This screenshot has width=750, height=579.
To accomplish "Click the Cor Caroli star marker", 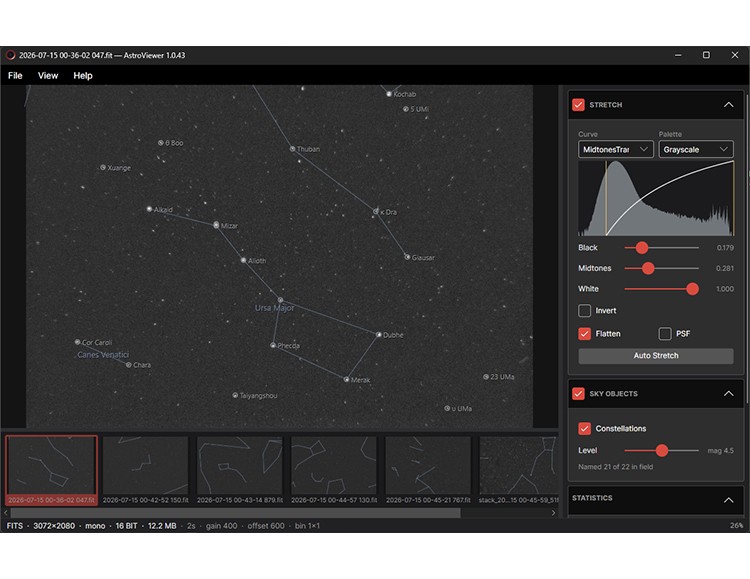I will (x=77, y=342).
